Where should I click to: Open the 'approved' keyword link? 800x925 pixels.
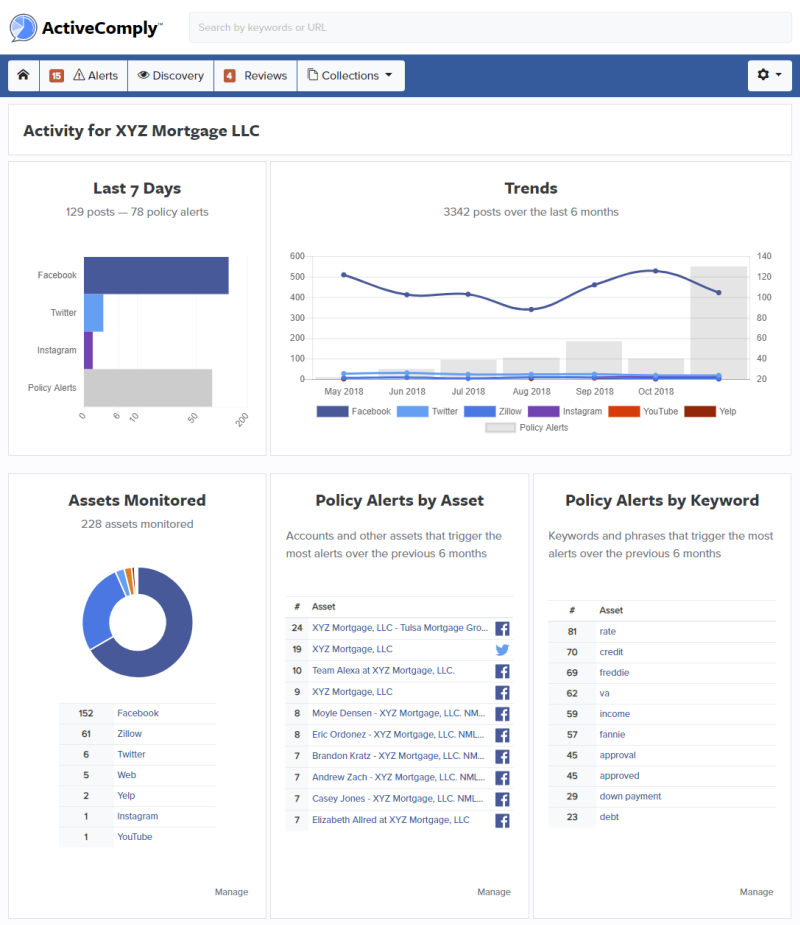point(619,776)
